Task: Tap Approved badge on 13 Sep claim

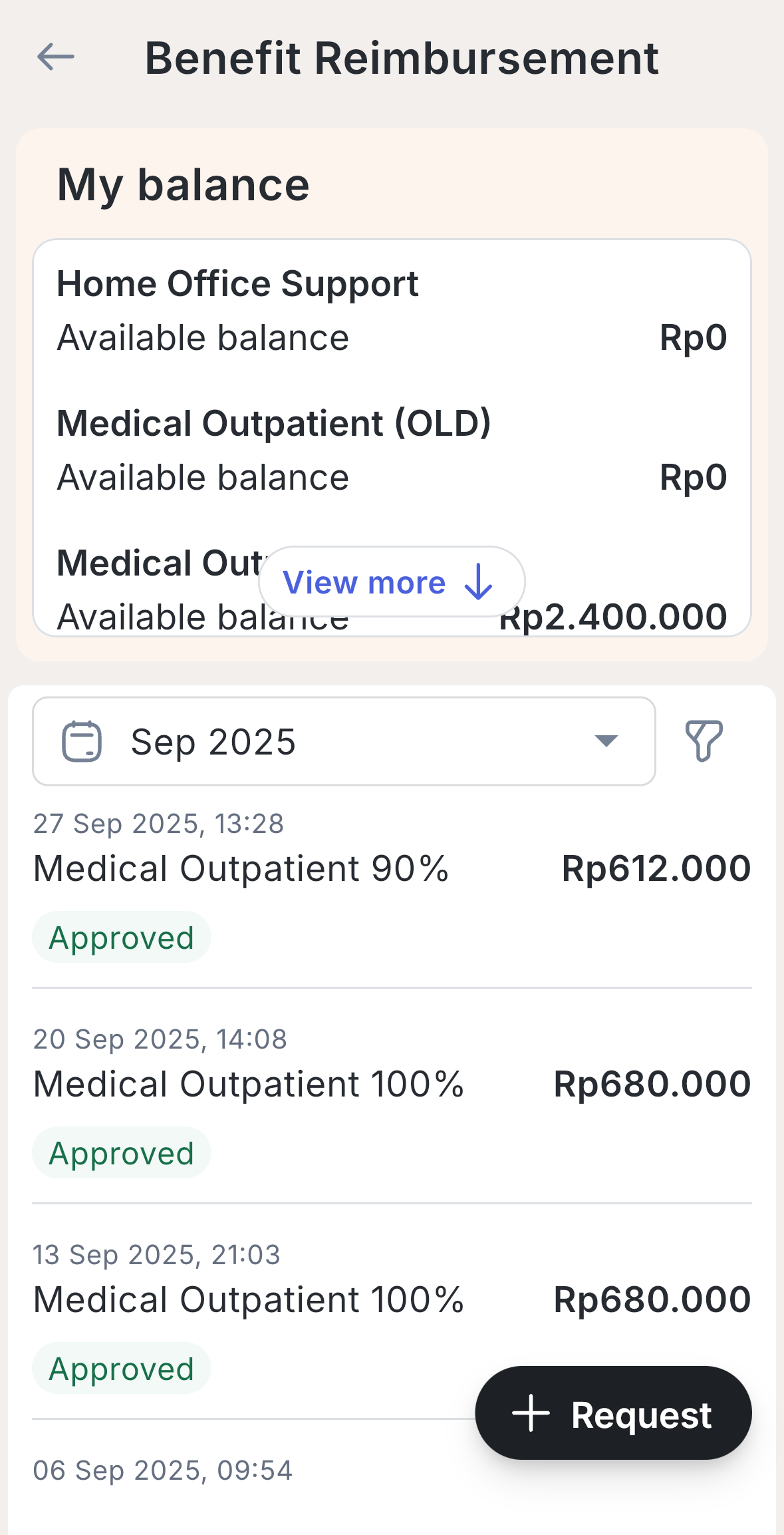Action: pyautogui.click(x=122, y=1369)
